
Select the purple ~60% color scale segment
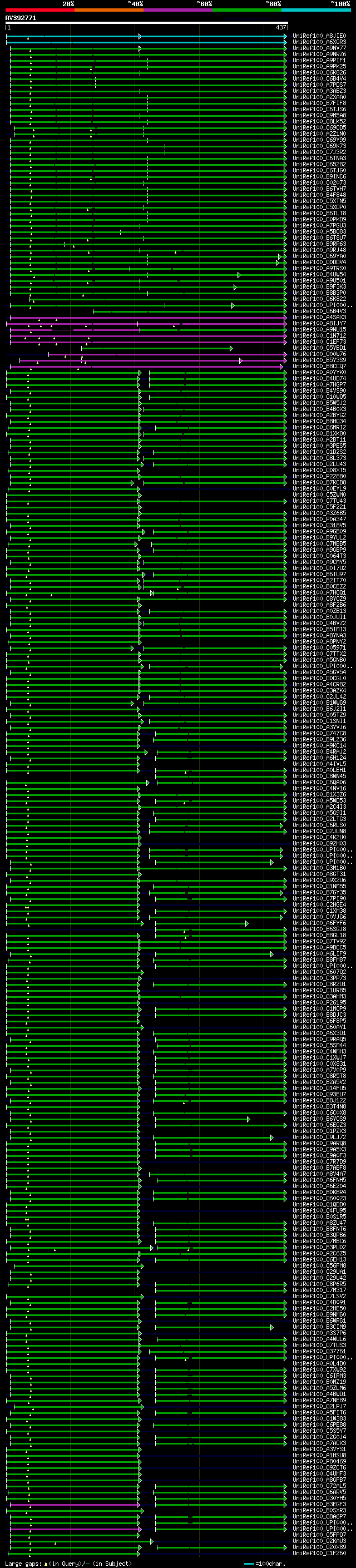coord(177,10)
